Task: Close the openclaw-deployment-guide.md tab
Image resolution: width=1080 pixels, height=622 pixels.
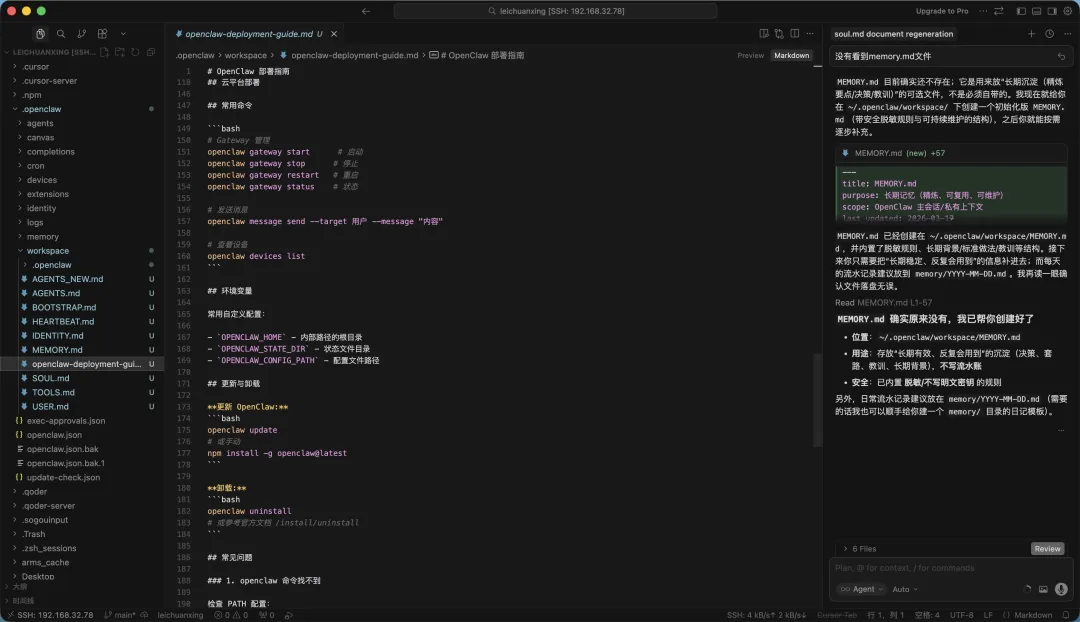Action: (x=334, y=34)
